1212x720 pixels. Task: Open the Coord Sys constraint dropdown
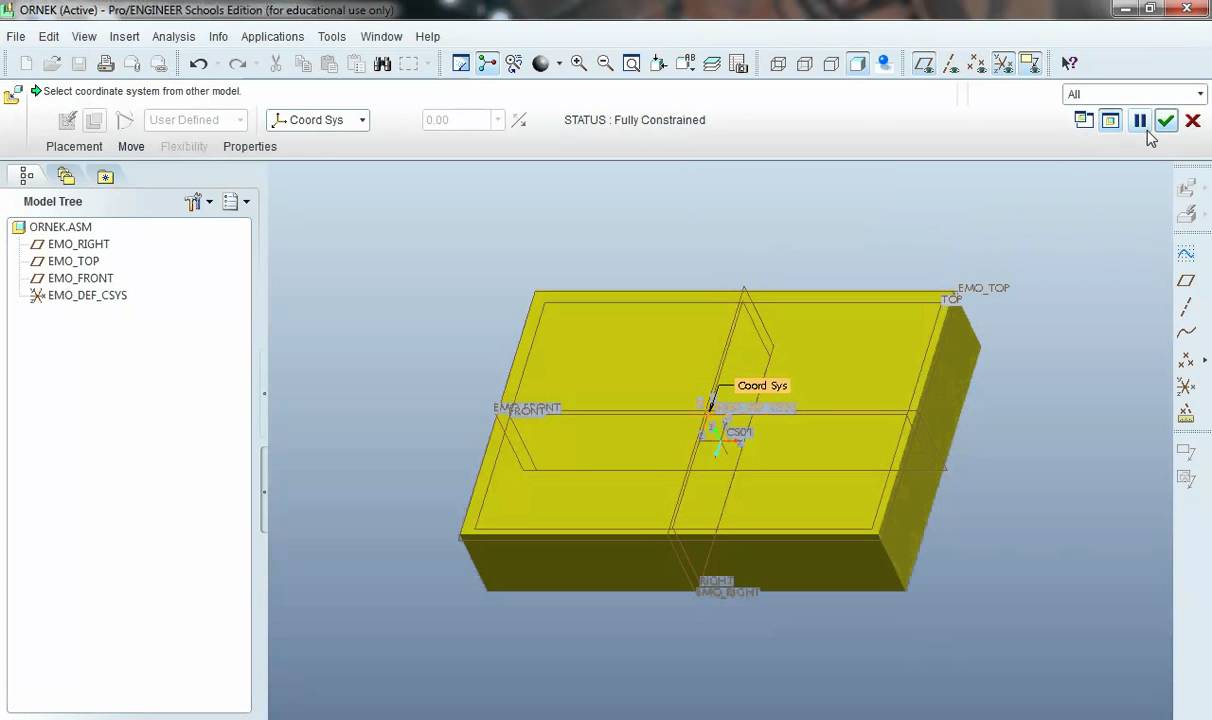point(362,120)
